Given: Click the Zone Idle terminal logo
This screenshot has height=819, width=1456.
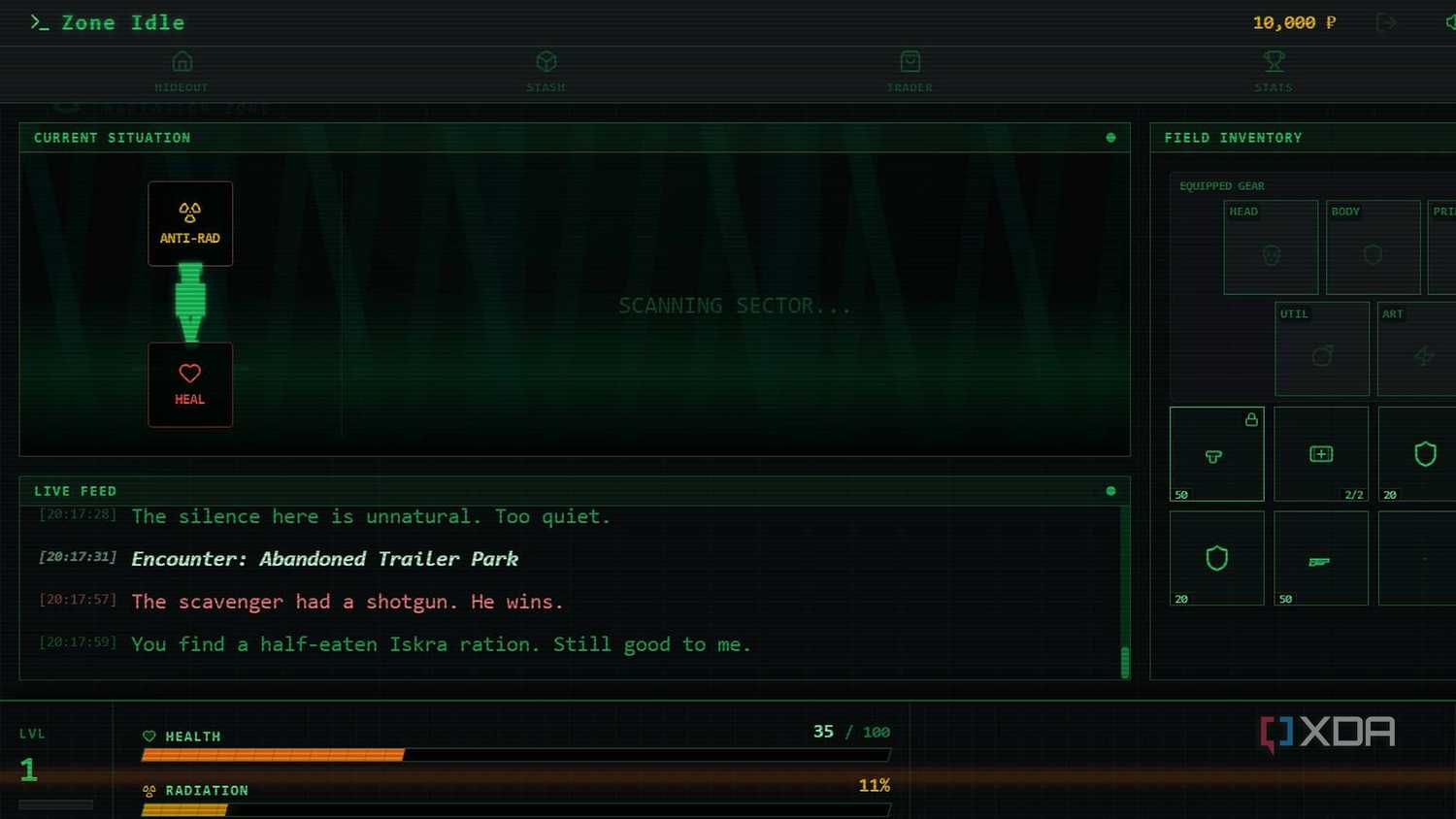Looking at the screenshot, I should [107, 22].
